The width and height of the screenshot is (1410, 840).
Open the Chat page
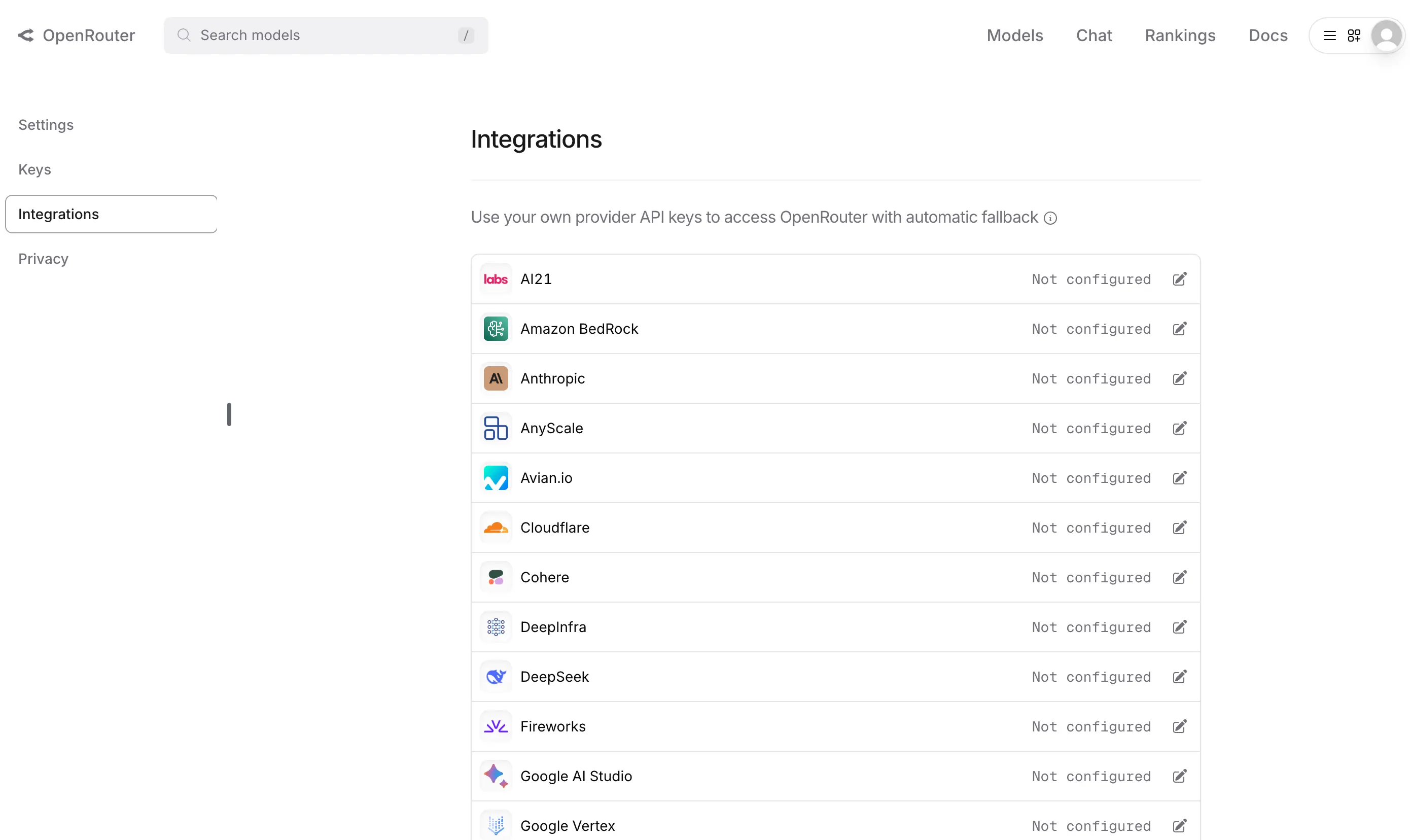coord(1094,36)
